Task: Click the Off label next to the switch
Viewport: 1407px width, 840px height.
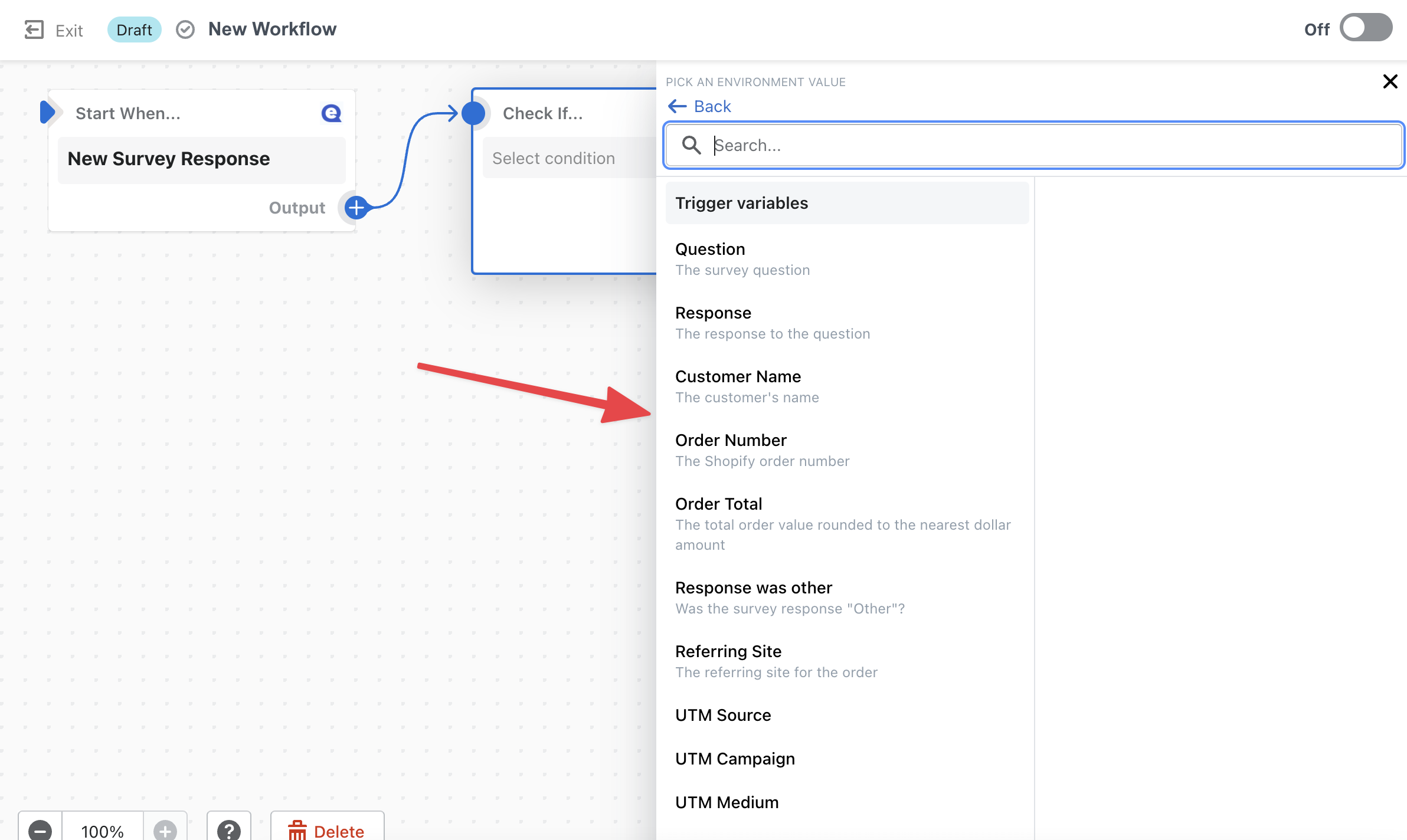Action: point(1317,29)
